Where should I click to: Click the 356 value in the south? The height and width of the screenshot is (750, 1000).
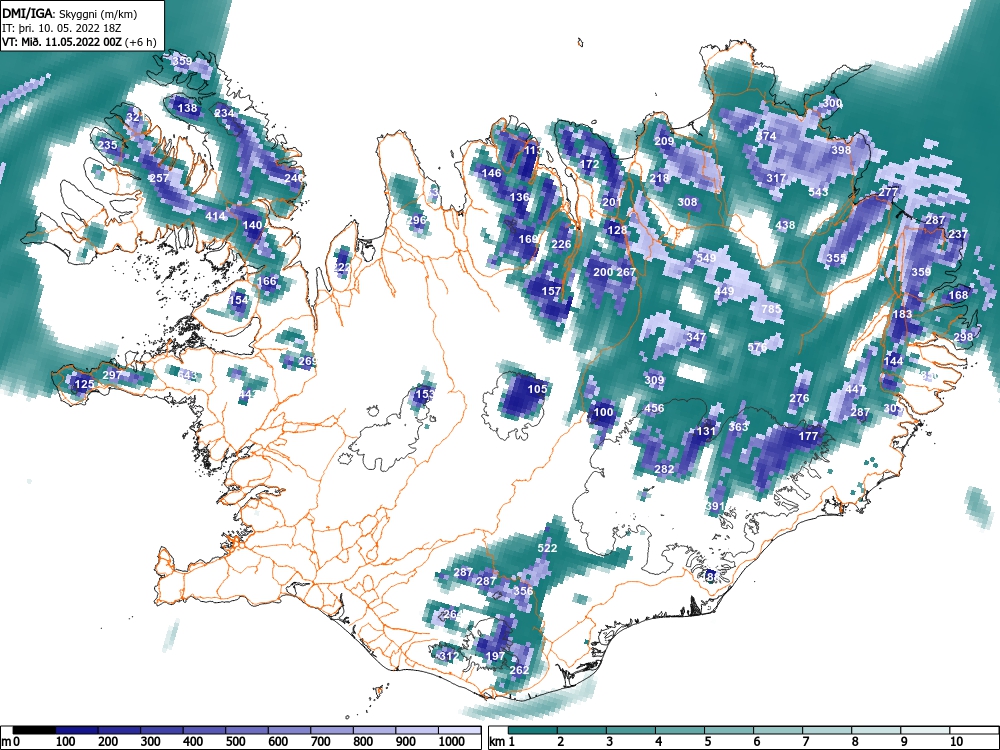click(523, 591)
